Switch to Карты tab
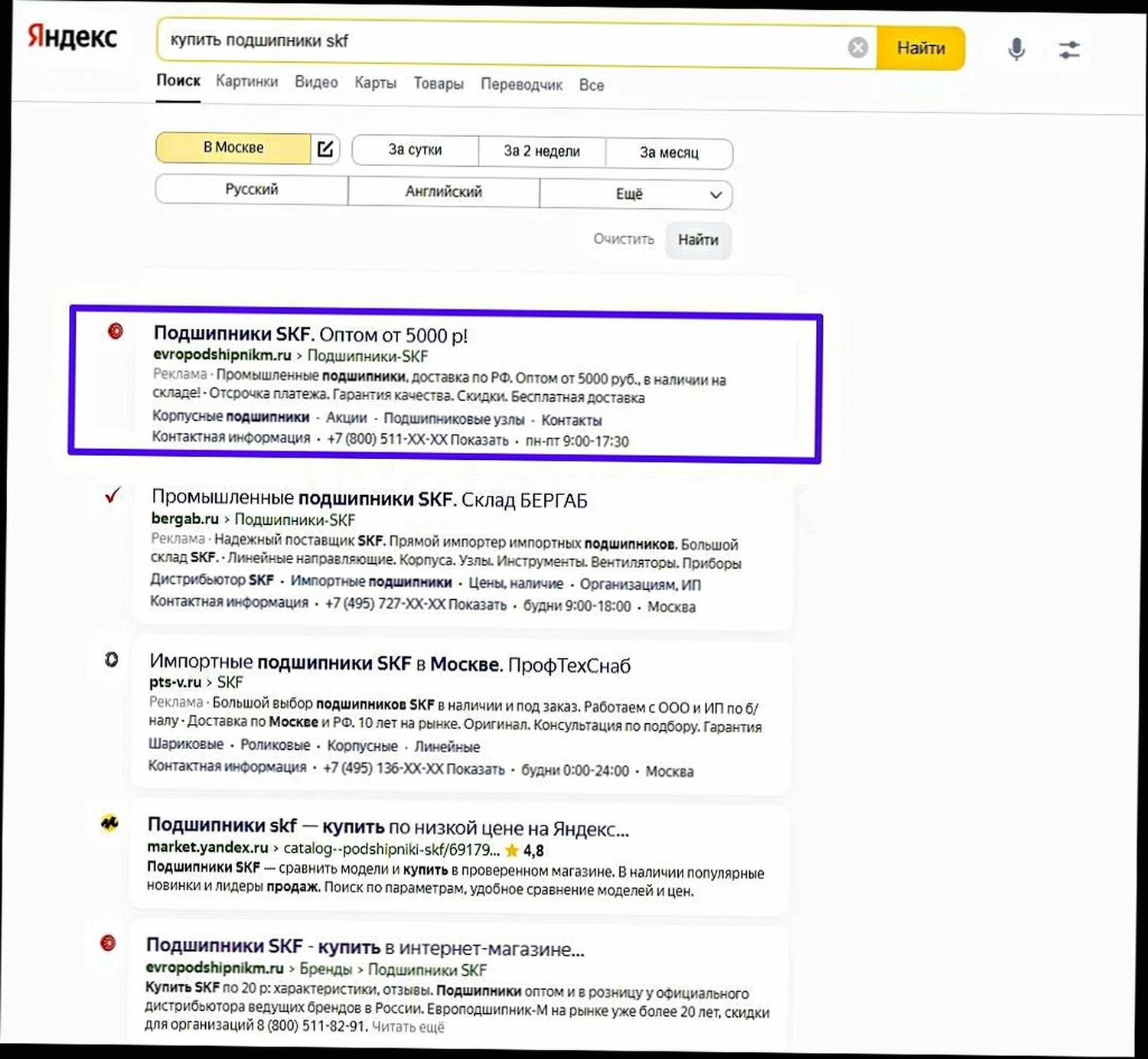Image resolution: width=1148 pixels, height=1059 pixels. point(375,83)
